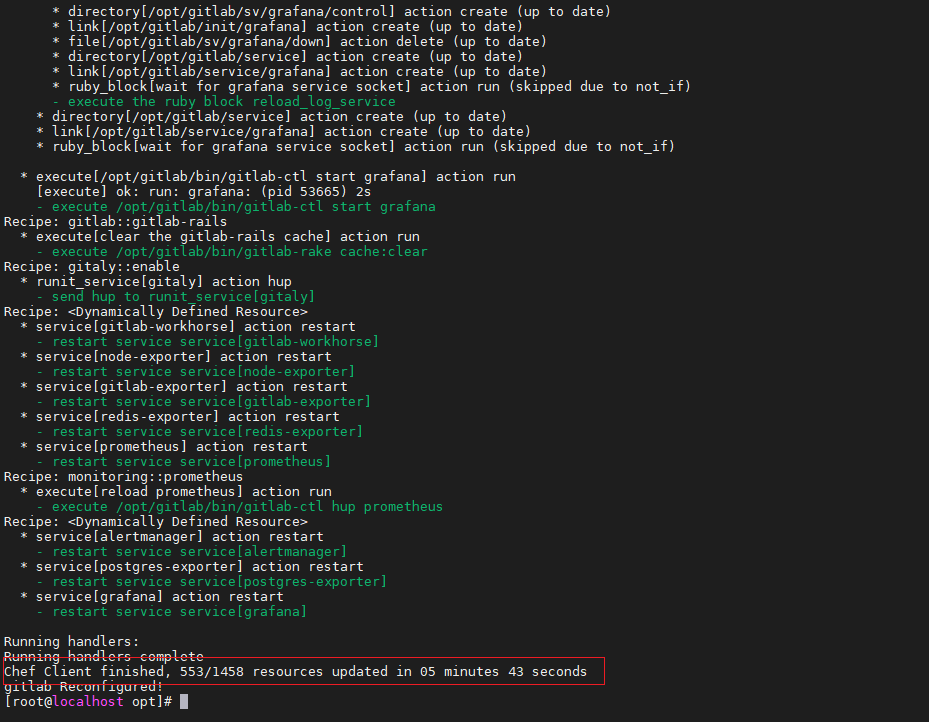Screen dimensions: 929x722
Task: Click 'execute[clear the gitlab-rails cache] action run'
Action: 220,236
